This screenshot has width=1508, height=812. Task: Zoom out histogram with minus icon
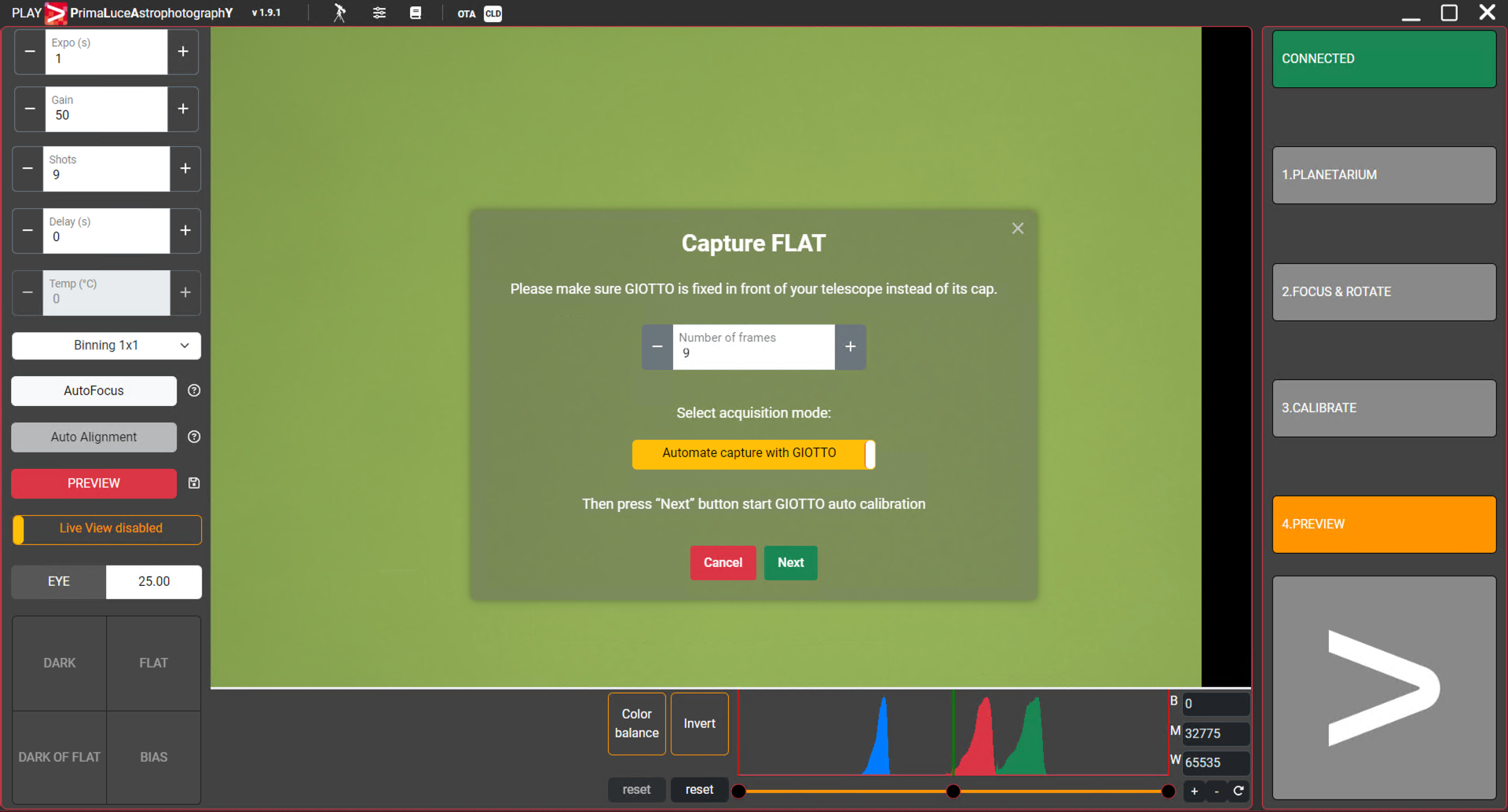[x=1217, y=792]
